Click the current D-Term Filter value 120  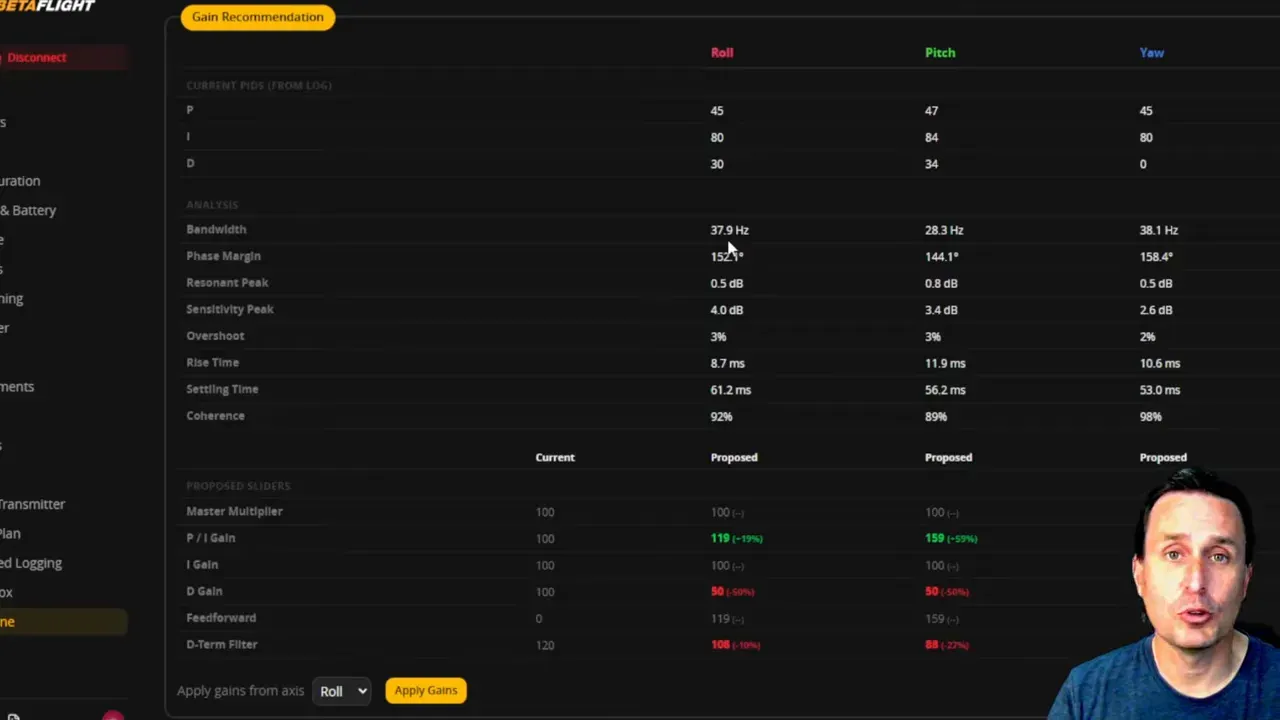(x=545, y=645)
